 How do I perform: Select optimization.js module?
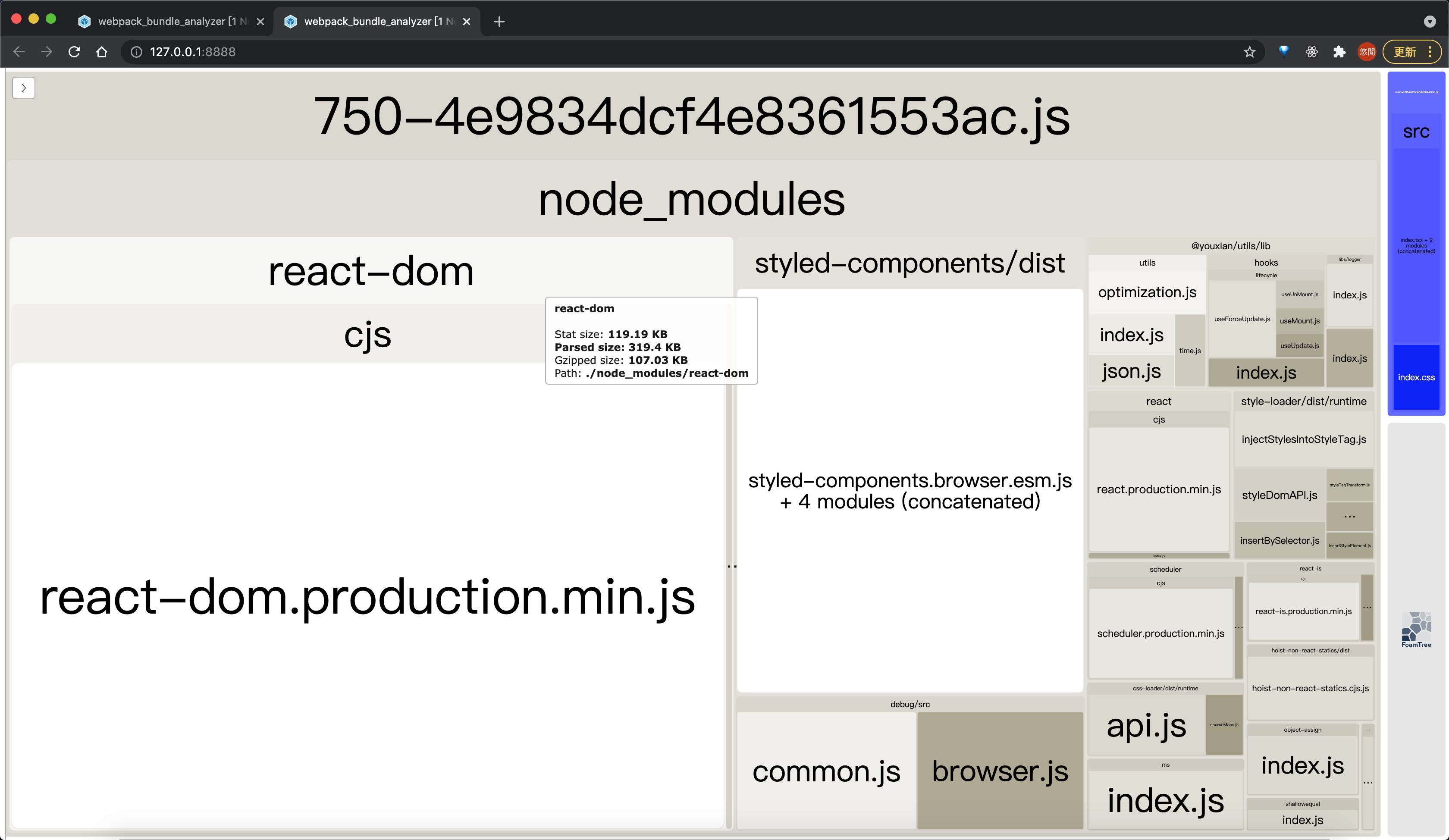[1147, 292]
